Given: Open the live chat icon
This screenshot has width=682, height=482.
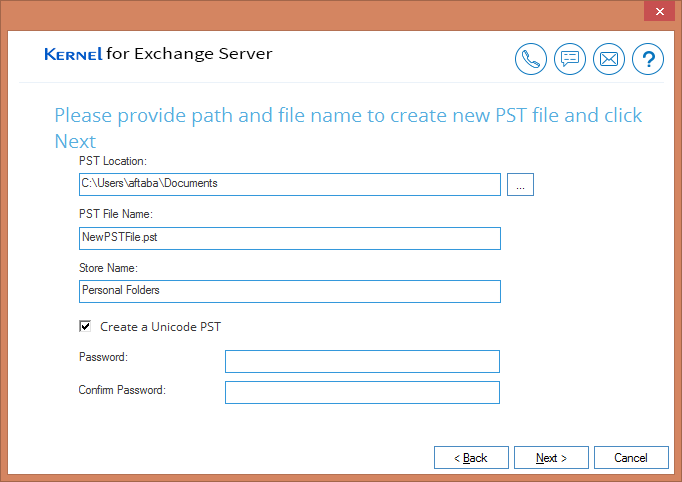Looking at the screenshot, I should (x=570, y=59).
